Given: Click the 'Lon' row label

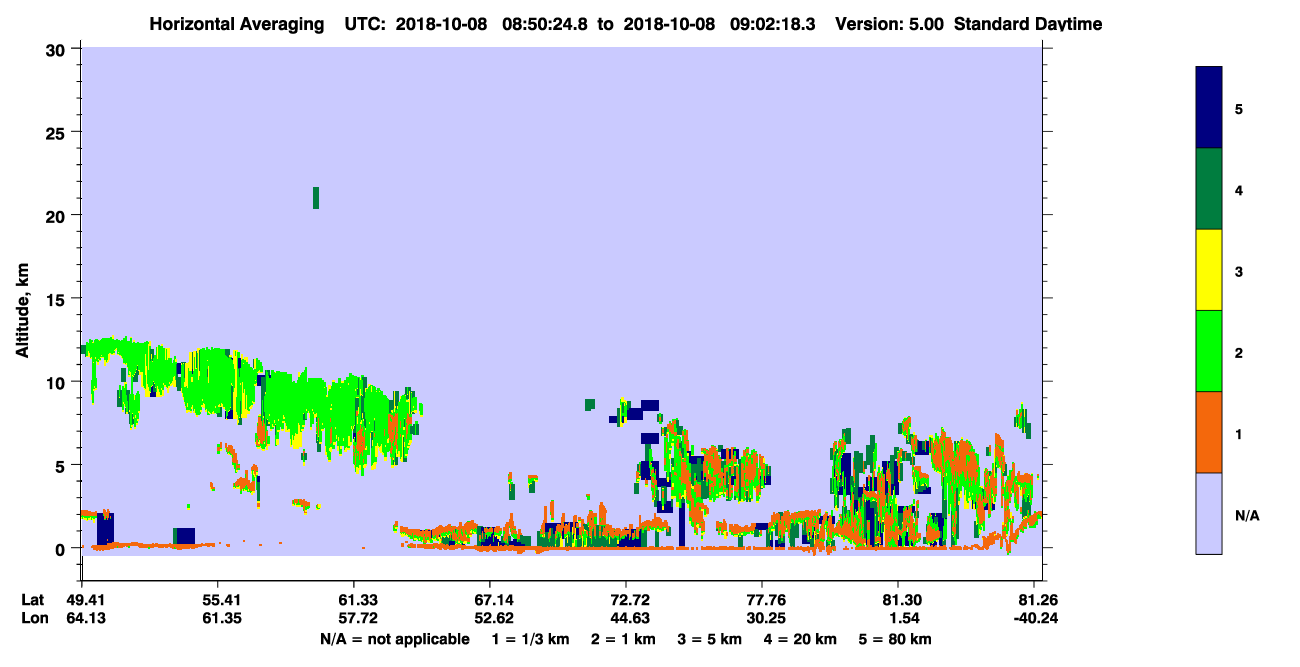Looking at the screenshot, I should (x=34, y=618).
